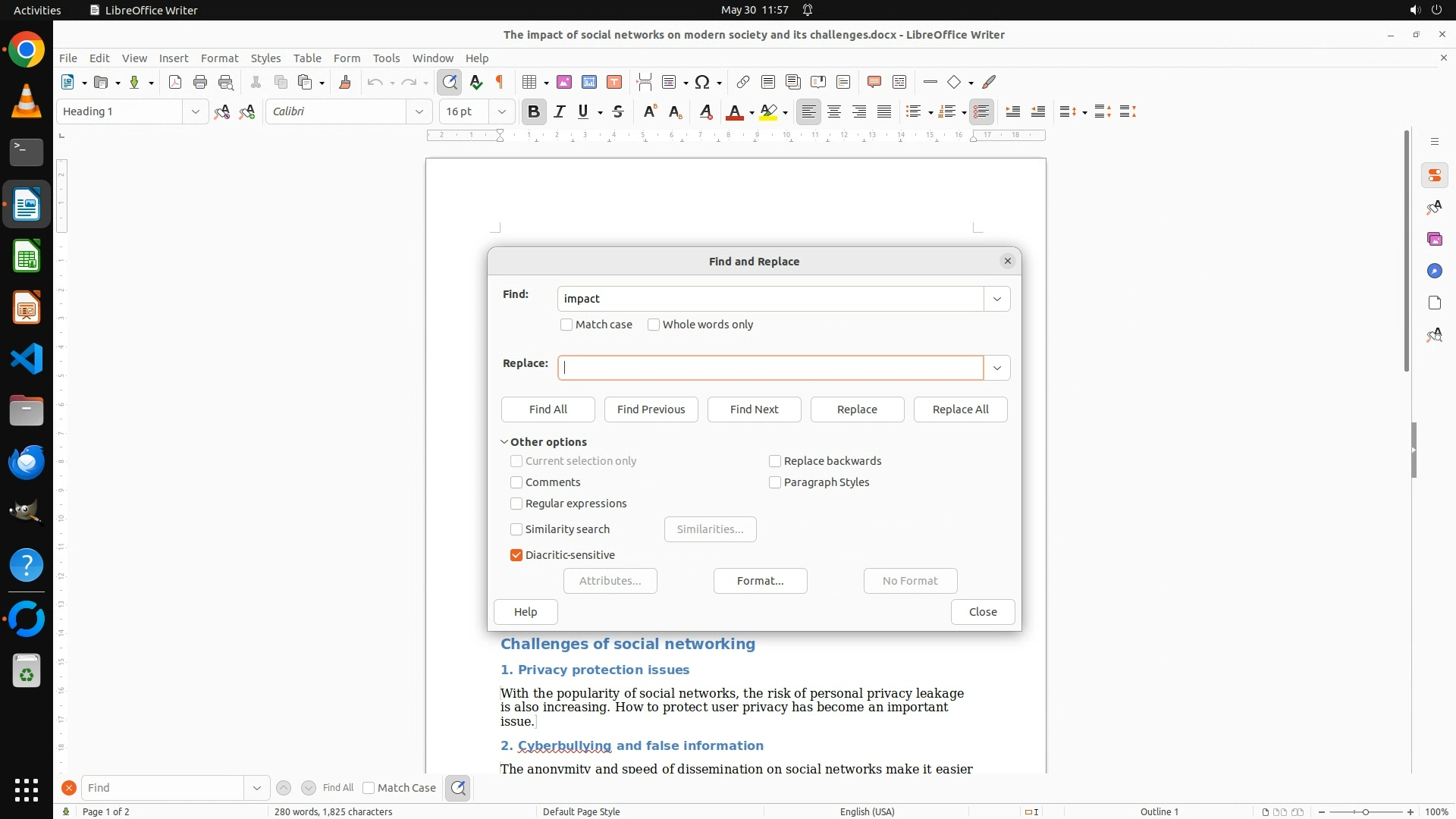This screenshot has width=1456, height=819.
Task: Toggle formatting marks pilcrow icon
Action: (x=500, y=82)
